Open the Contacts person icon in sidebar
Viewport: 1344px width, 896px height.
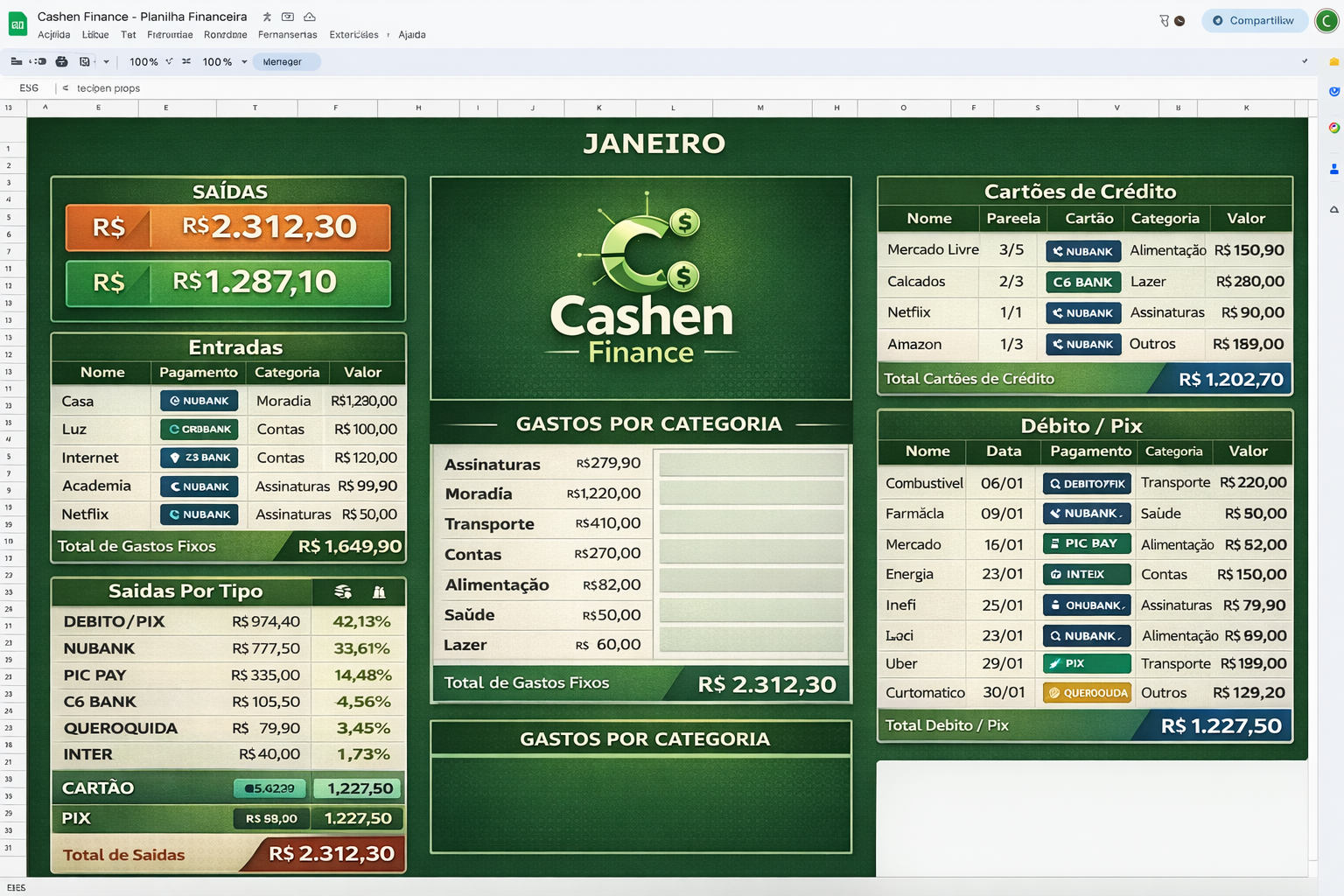coord(1333,169)
